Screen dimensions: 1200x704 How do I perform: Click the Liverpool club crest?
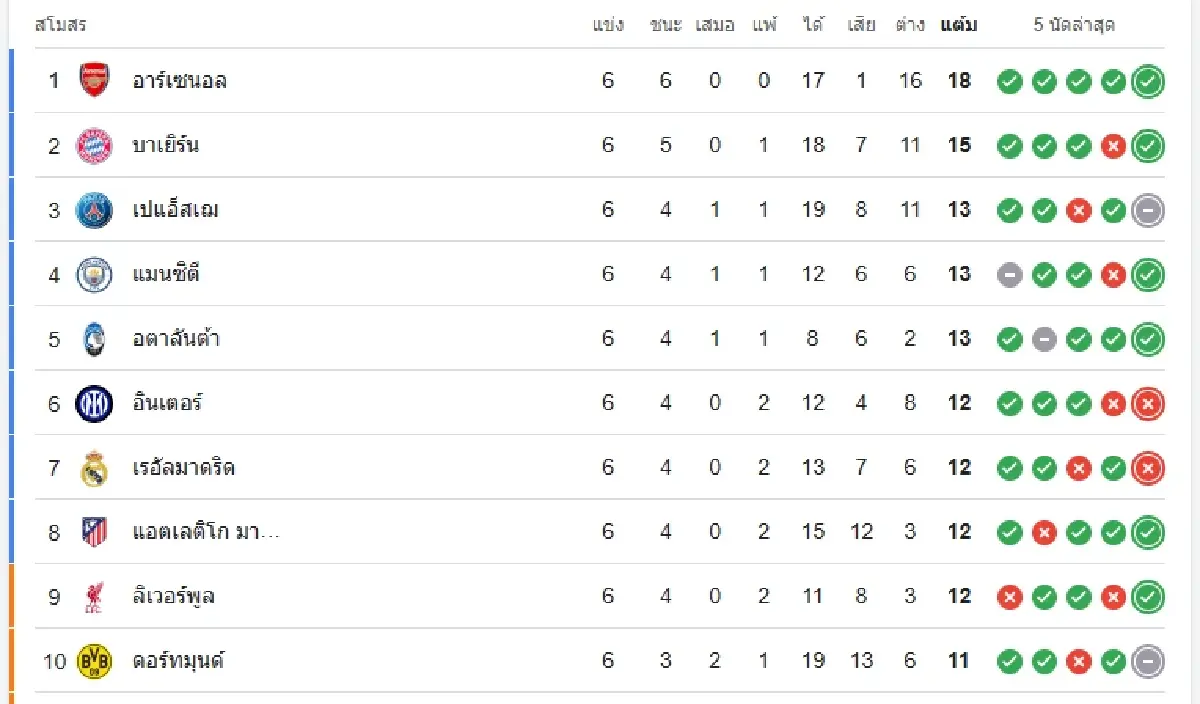coord(94,597)
